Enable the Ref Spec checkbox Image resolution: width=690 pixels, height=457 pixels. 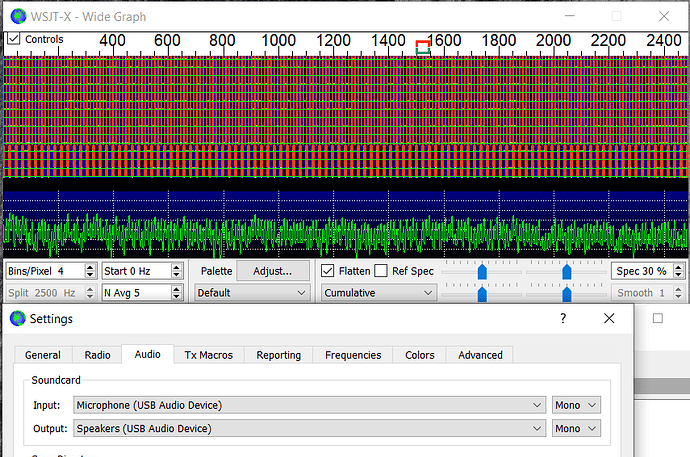[381, 271]
